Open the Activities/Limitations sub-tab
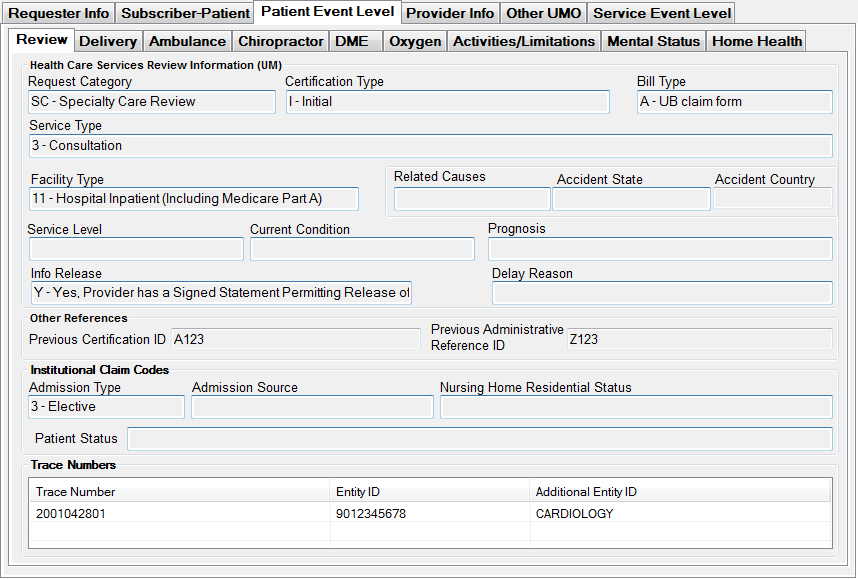The width and height of the screenshot is (858, 579). [524, 41]
